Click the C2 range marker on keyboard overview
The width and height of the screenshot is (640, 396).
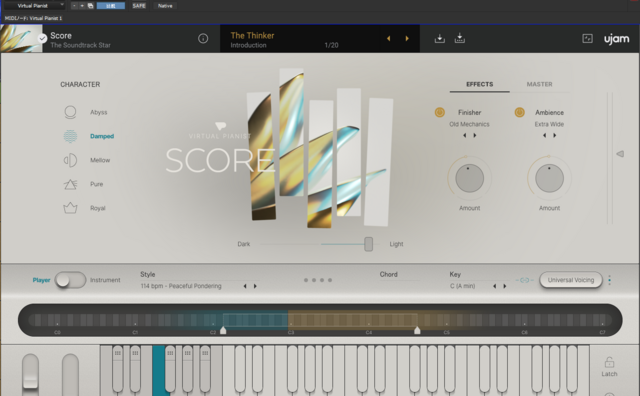pos(223,330)
